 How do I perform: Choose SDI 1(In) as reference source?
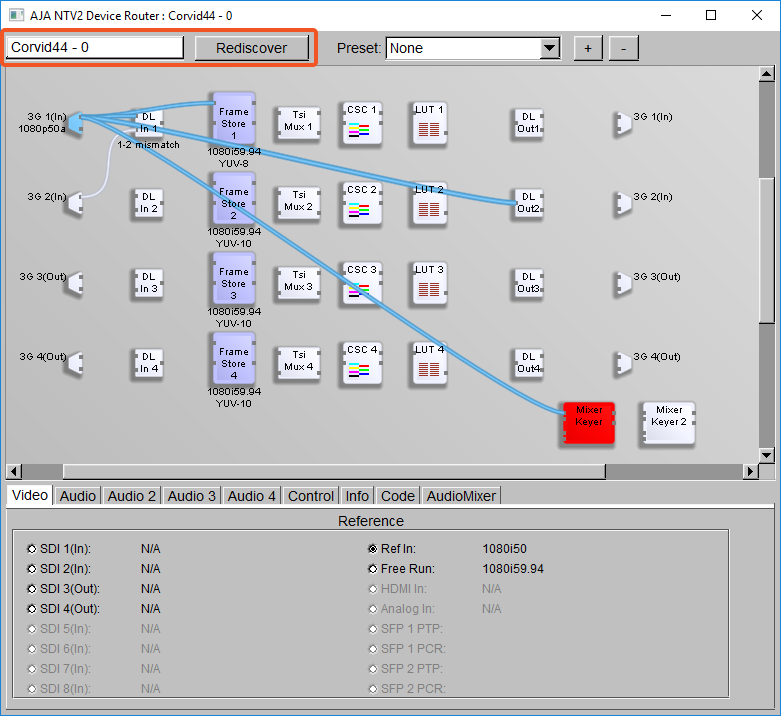[x=32, y=549]
